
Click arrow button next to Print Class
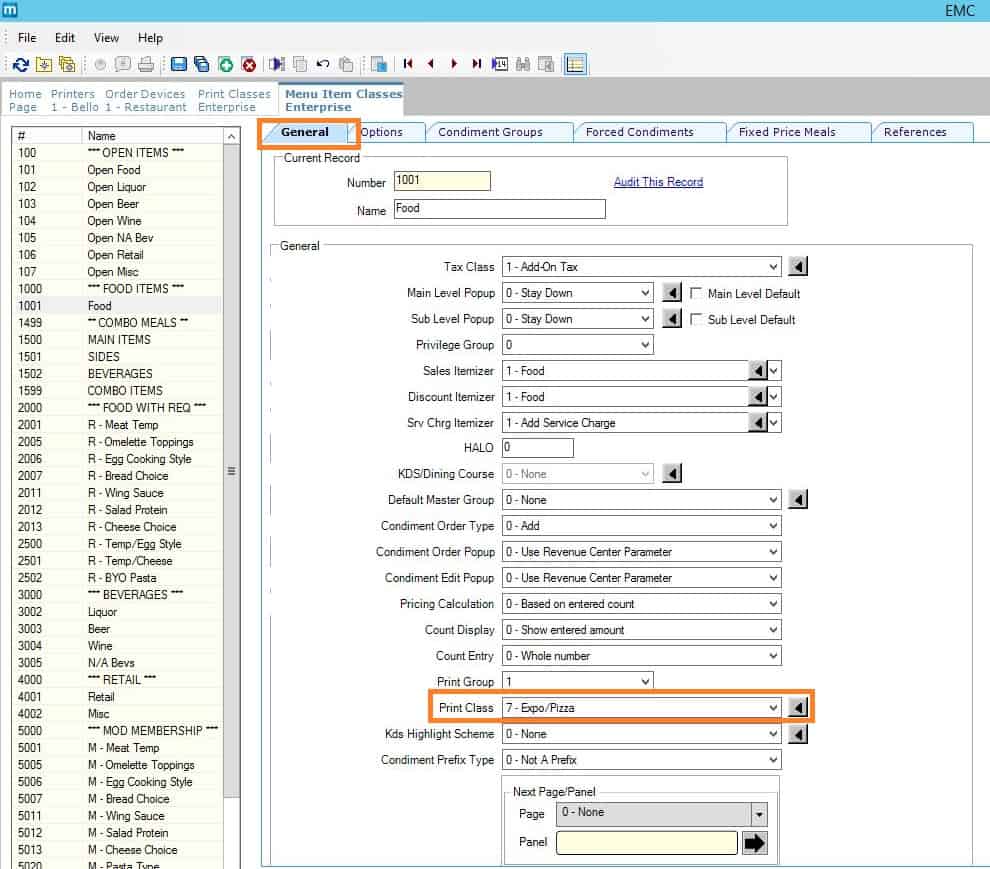(x=798, y=708)
